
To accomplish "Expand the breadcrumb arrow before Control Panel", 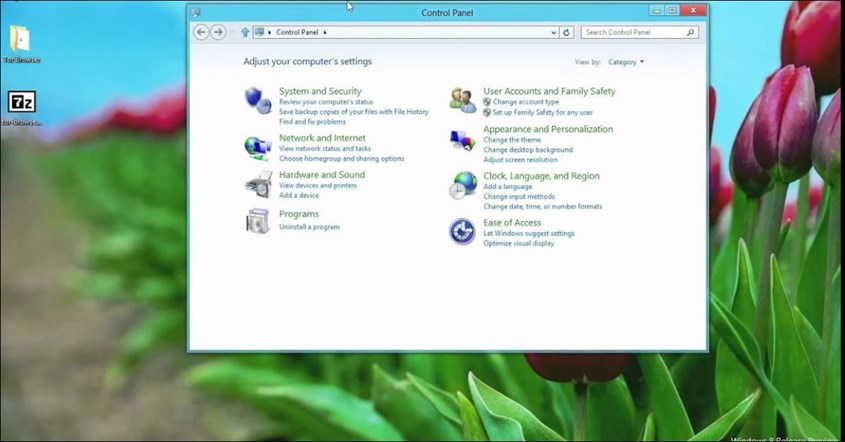I will tap(269, 32).
